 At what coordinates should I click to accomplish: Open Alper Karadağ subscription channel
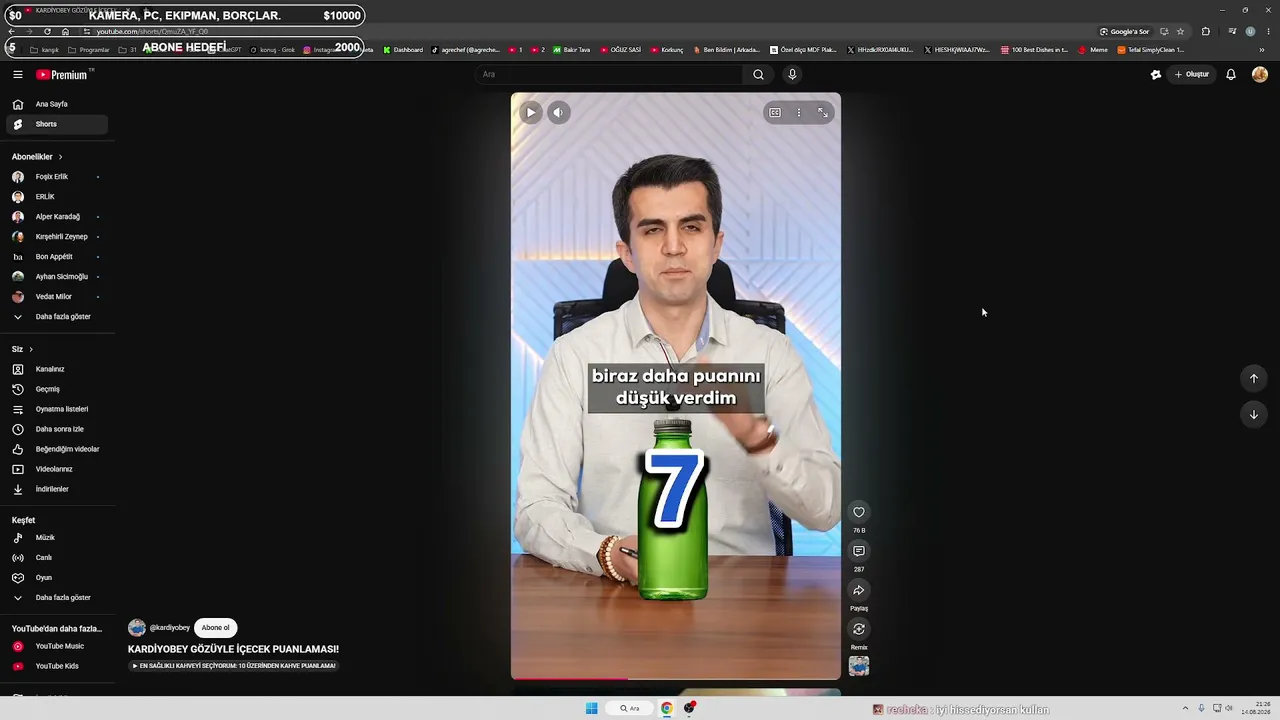pyautogui.click(x=57, y=217)
